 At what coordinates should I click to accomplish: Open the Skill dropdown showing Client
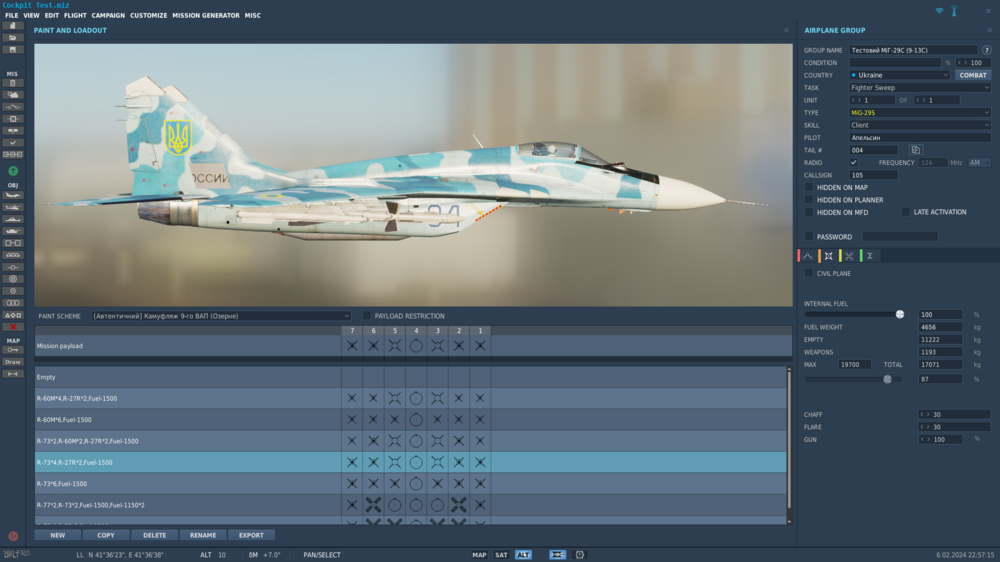[920, 125]
